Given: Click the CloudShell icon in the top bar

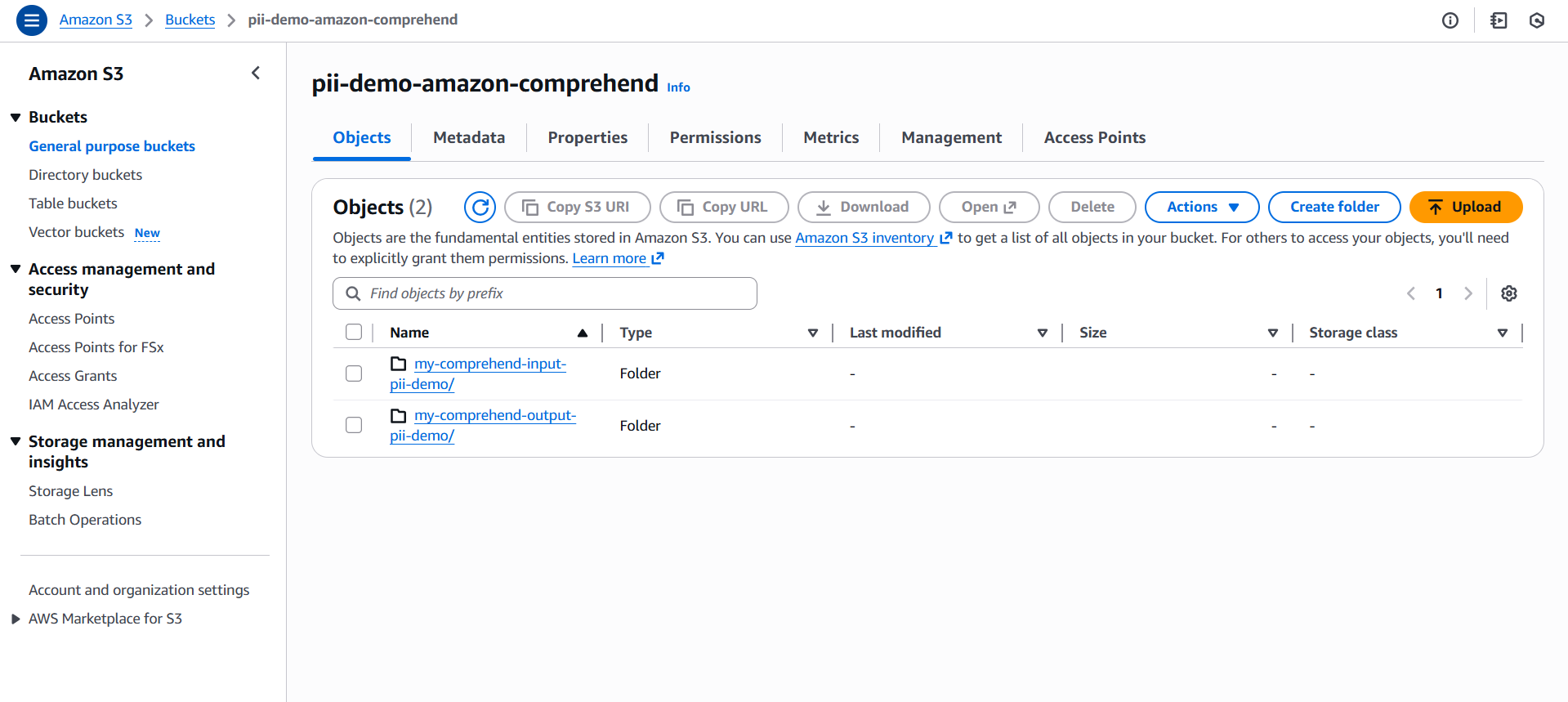Looking at the screenshot, I should click(1498, 20).
